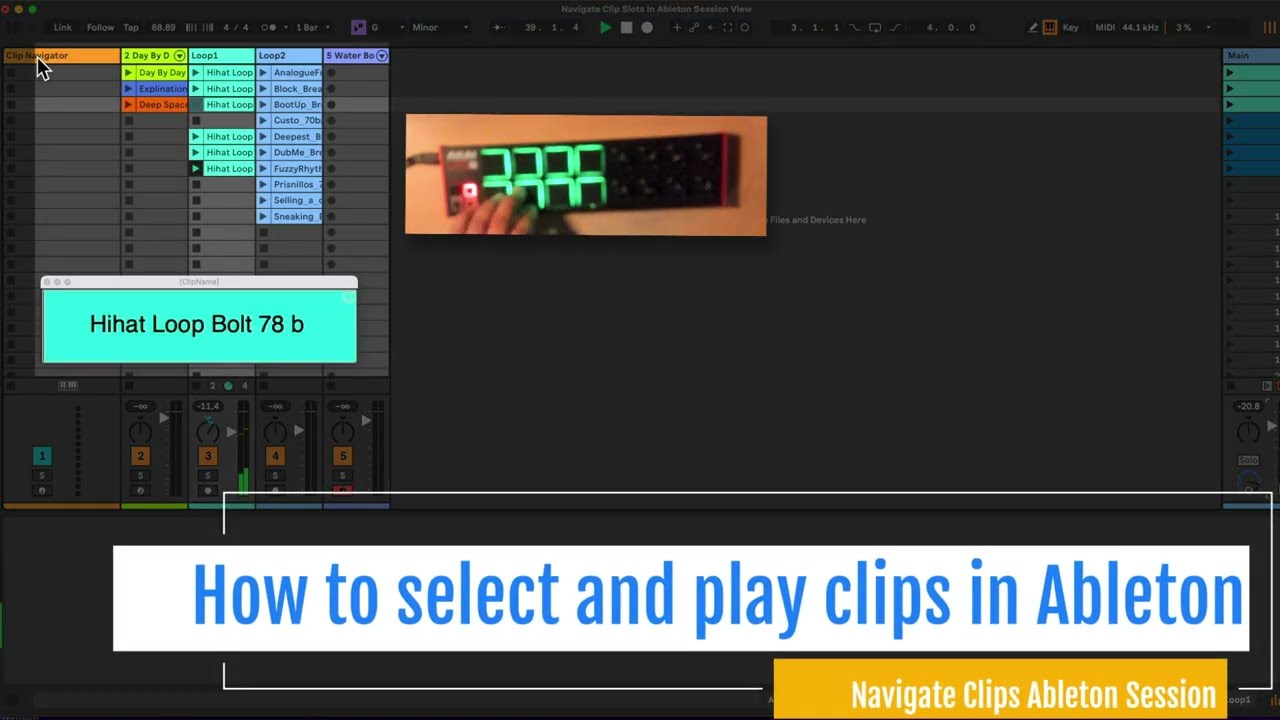Click the 44.1 kHz sample rate display
The width and height of the screenshot is (1280, 720).
1143,28
